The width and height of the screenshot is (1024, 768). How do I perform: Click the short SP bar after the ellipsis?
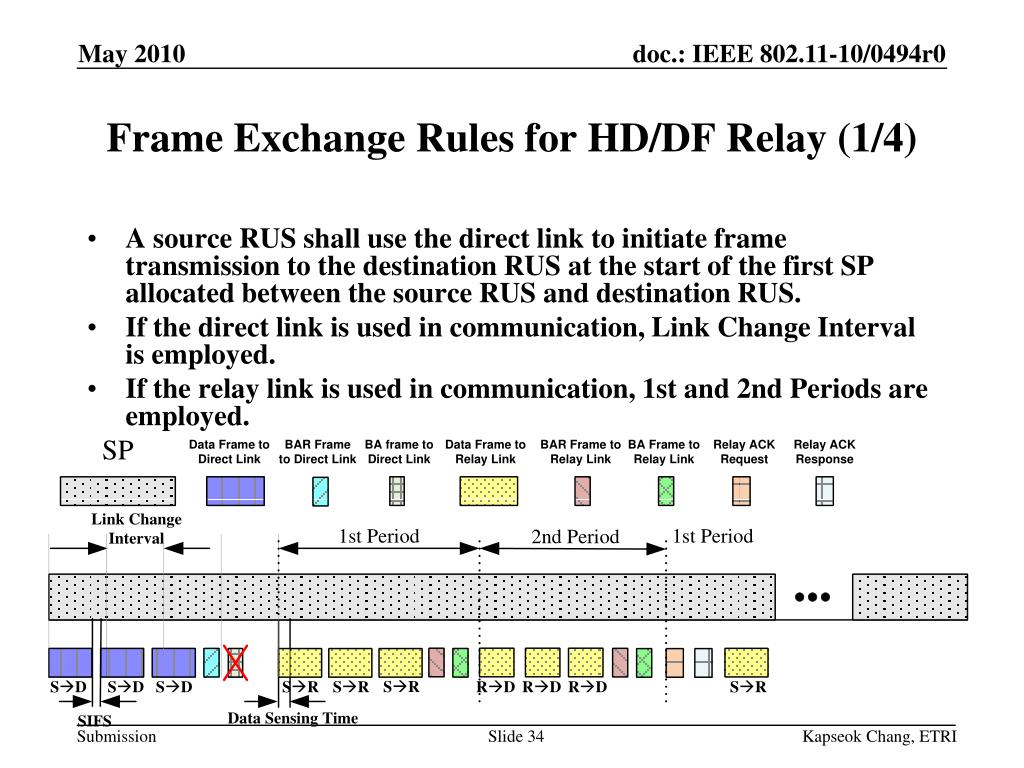tap(910, 597)
